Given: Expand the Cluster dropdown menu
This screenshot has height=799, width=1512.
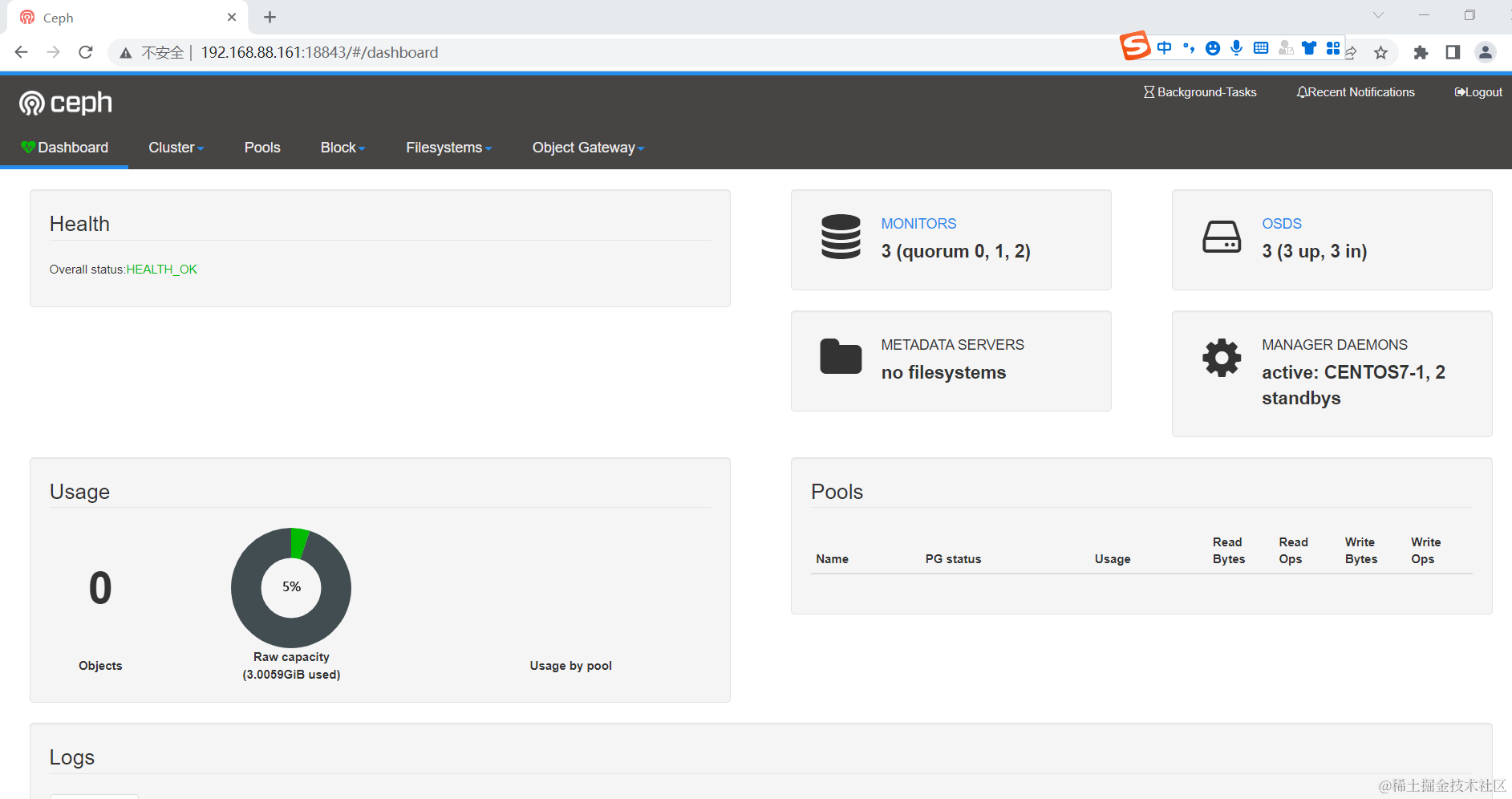Looking at the screenshot, I should coord(176,148).
